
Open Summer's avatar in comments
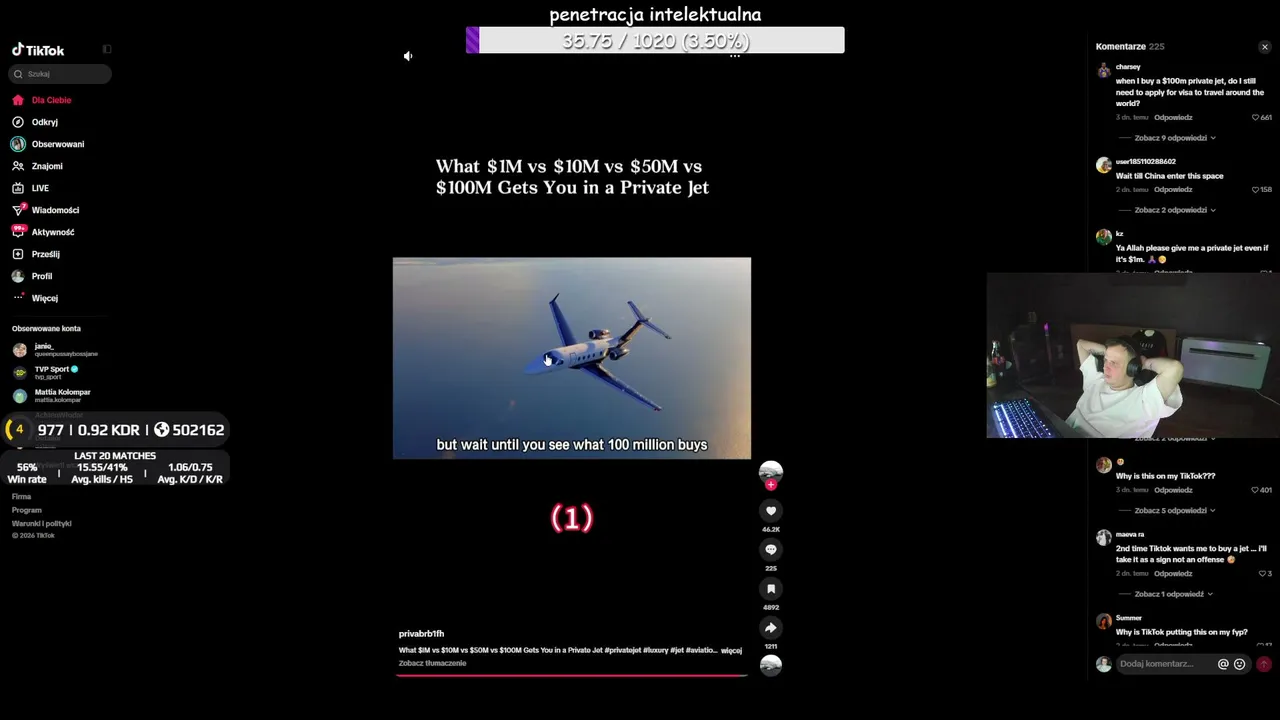pos(1104,622)
